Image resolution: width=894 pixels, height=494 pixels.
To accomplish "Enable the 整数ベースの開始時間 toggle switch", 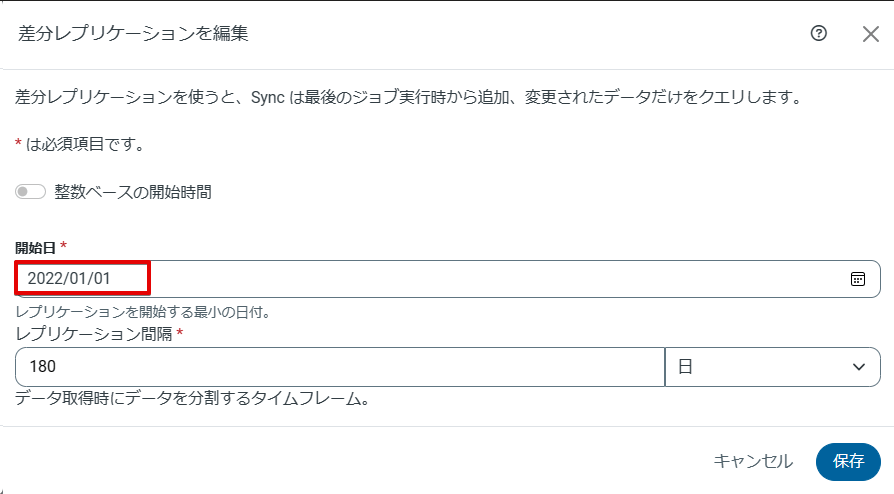I will 30,192.
